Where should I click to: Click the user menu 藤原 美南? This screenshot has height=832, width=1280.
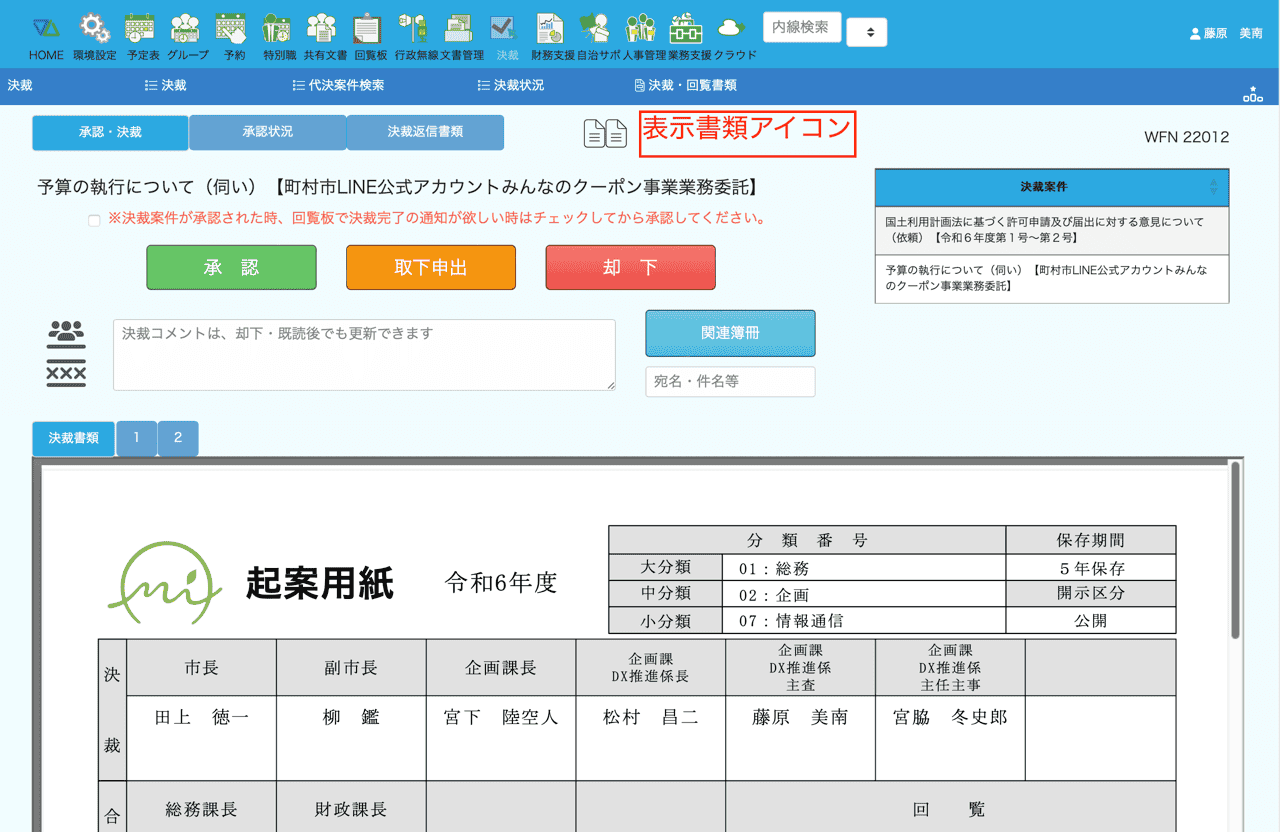1226,33
